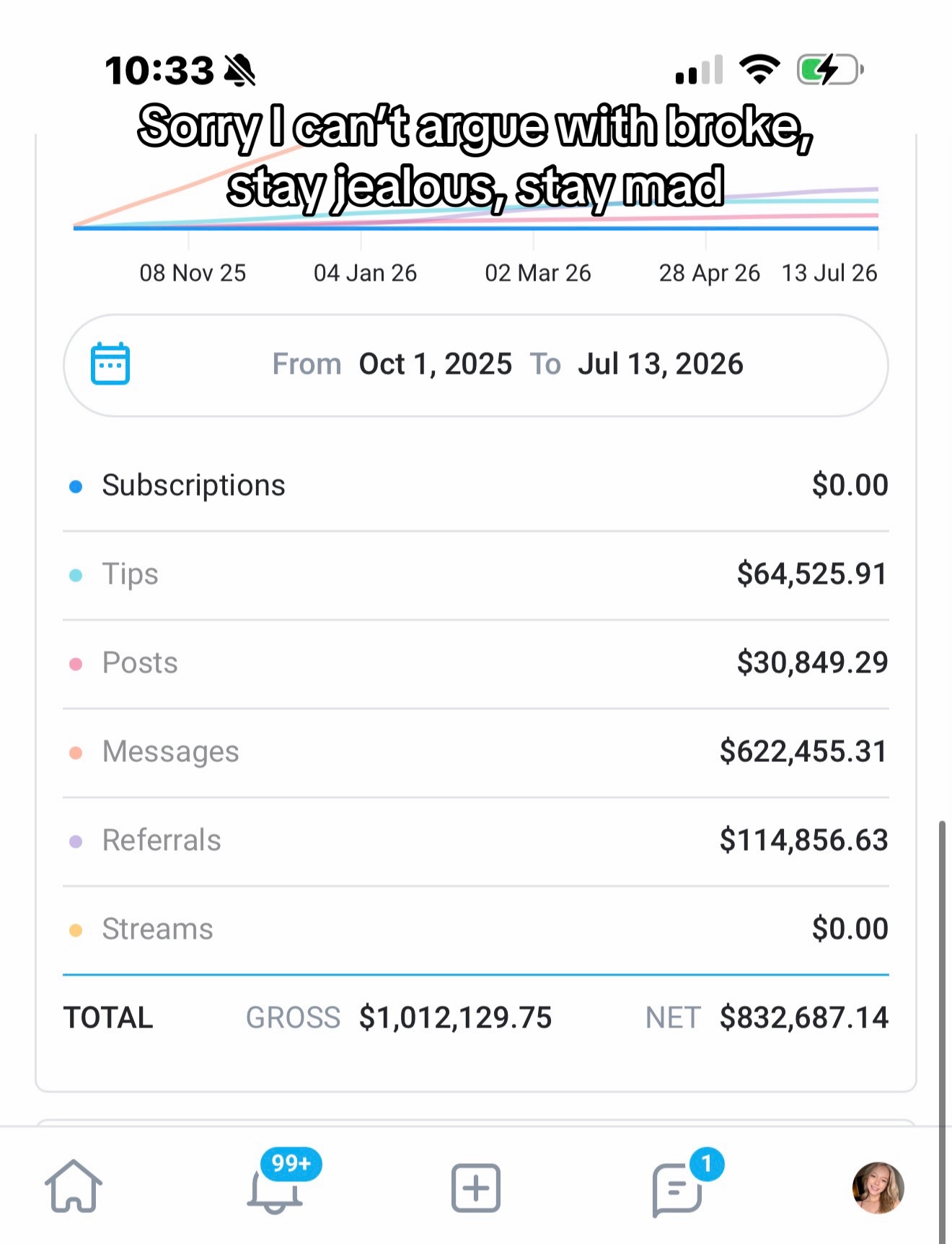Toggle the Tips series row
This screenshot has width=952, height=1244.
click(x=476, y=575)
